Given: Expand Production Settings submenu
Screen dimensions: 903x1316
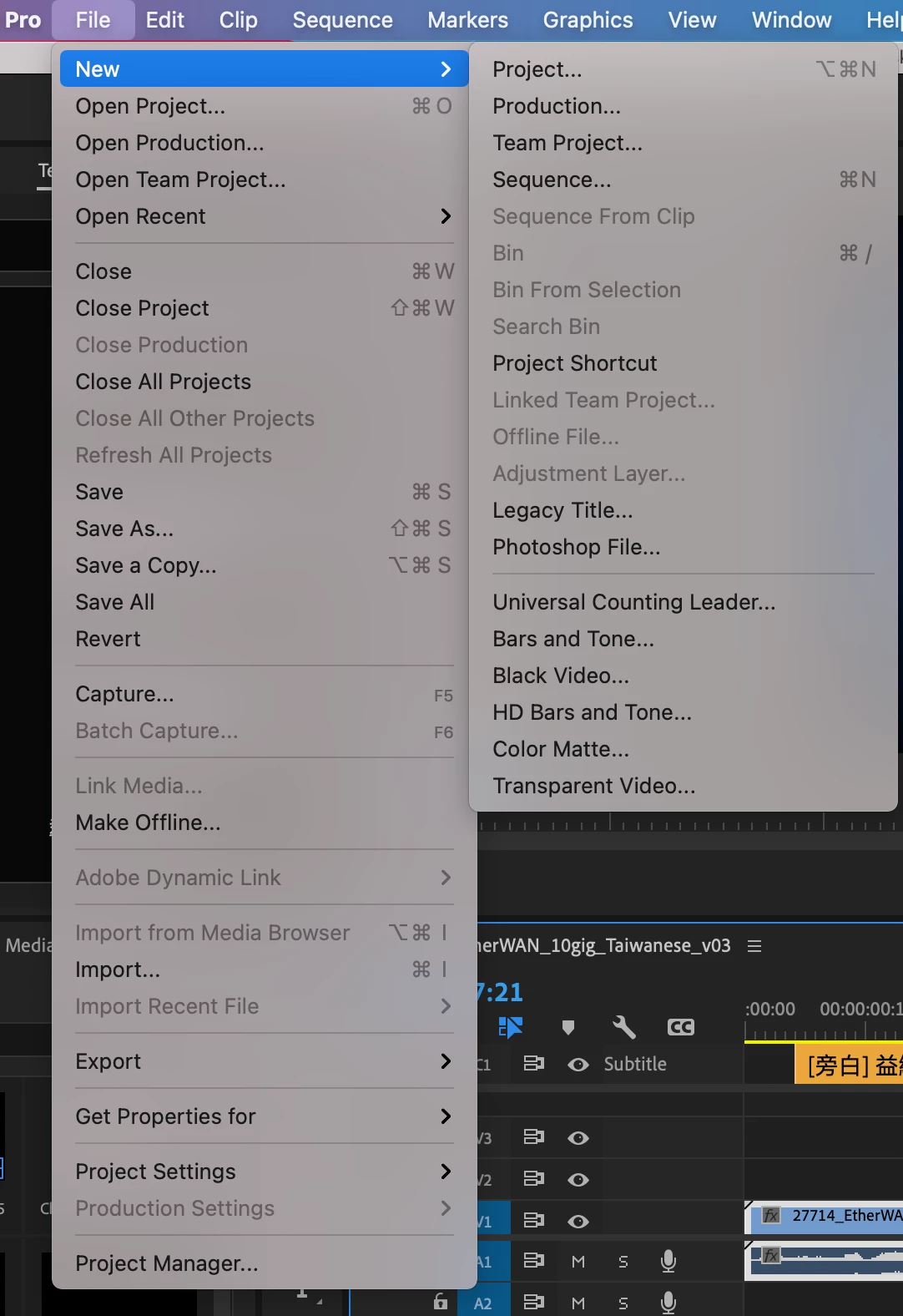Looking at the screenshot, I should click(265, 1208).
